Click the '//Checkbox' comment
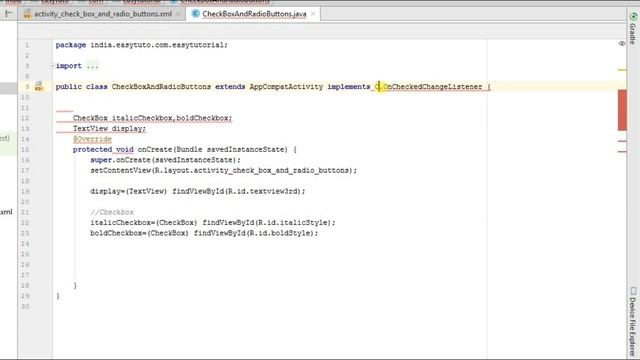This screenshot has height=360, width=640. coord(112,212)
